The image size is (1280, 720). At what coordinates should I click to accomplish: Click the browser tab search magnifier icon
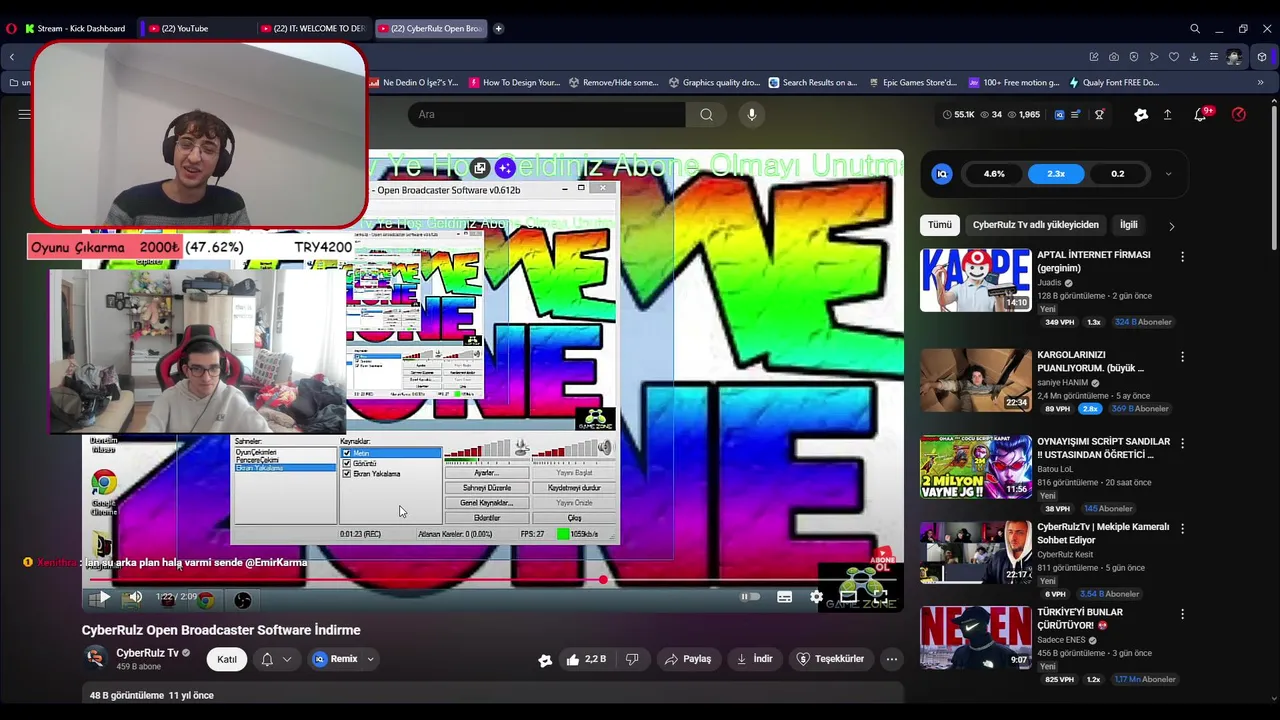(1195, 28)
